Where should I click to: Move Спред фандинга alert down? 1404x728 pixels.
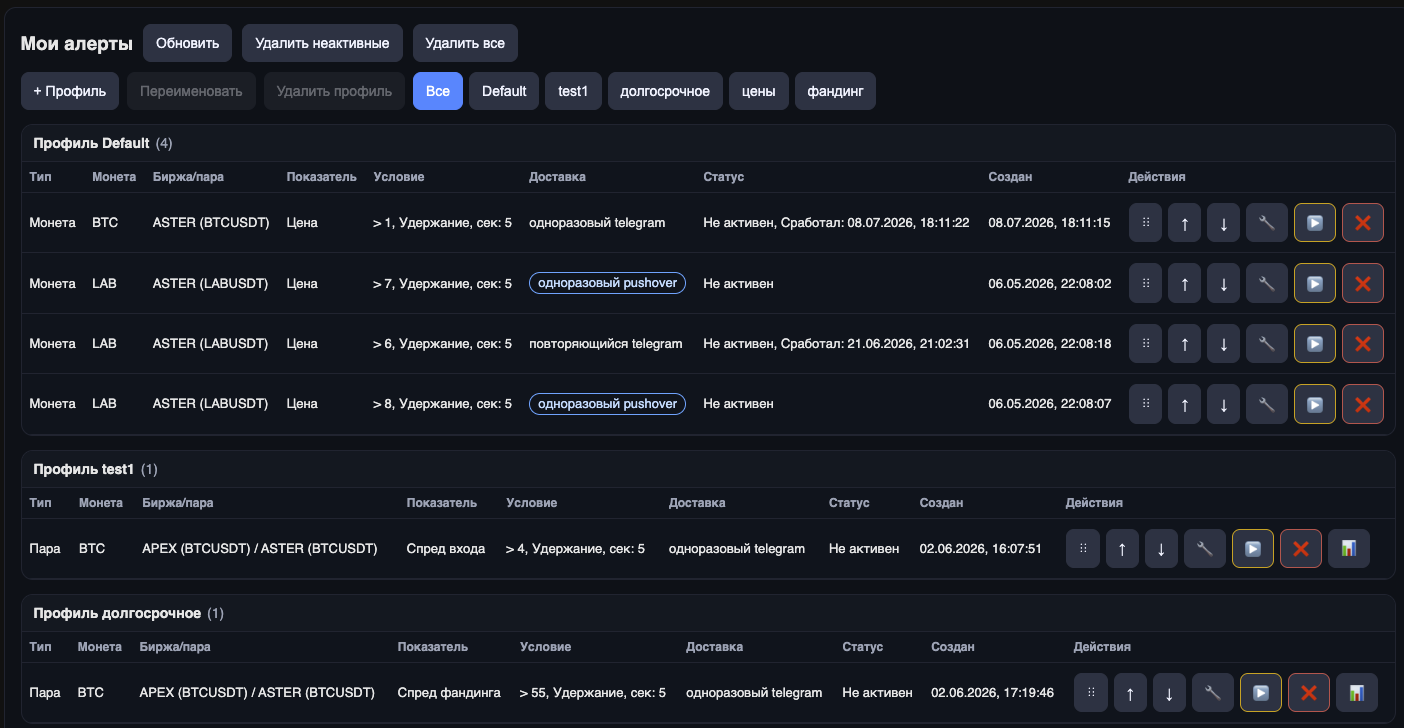pos(1169,692)
